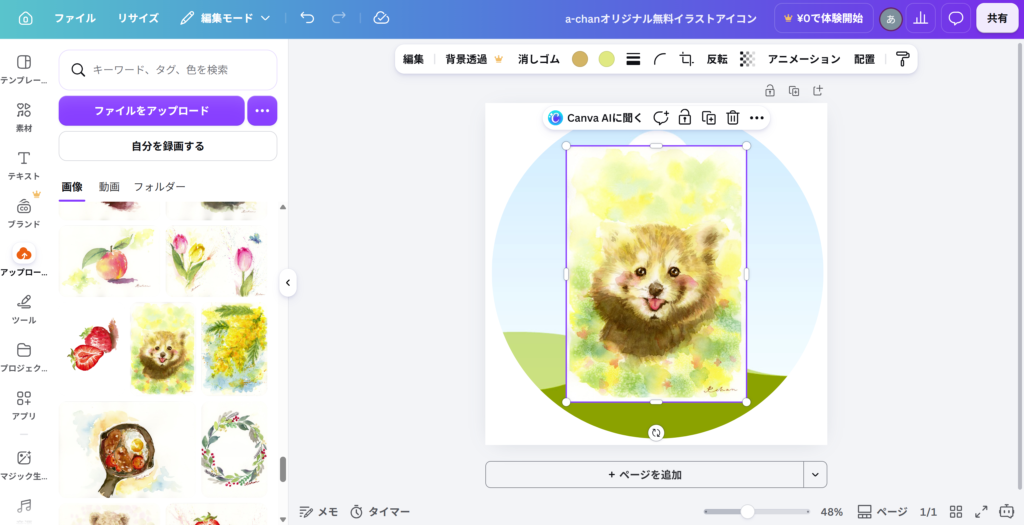Screen dimensions: 1024x525
Task: Open the ツール panel
Action: click(24, 310)
